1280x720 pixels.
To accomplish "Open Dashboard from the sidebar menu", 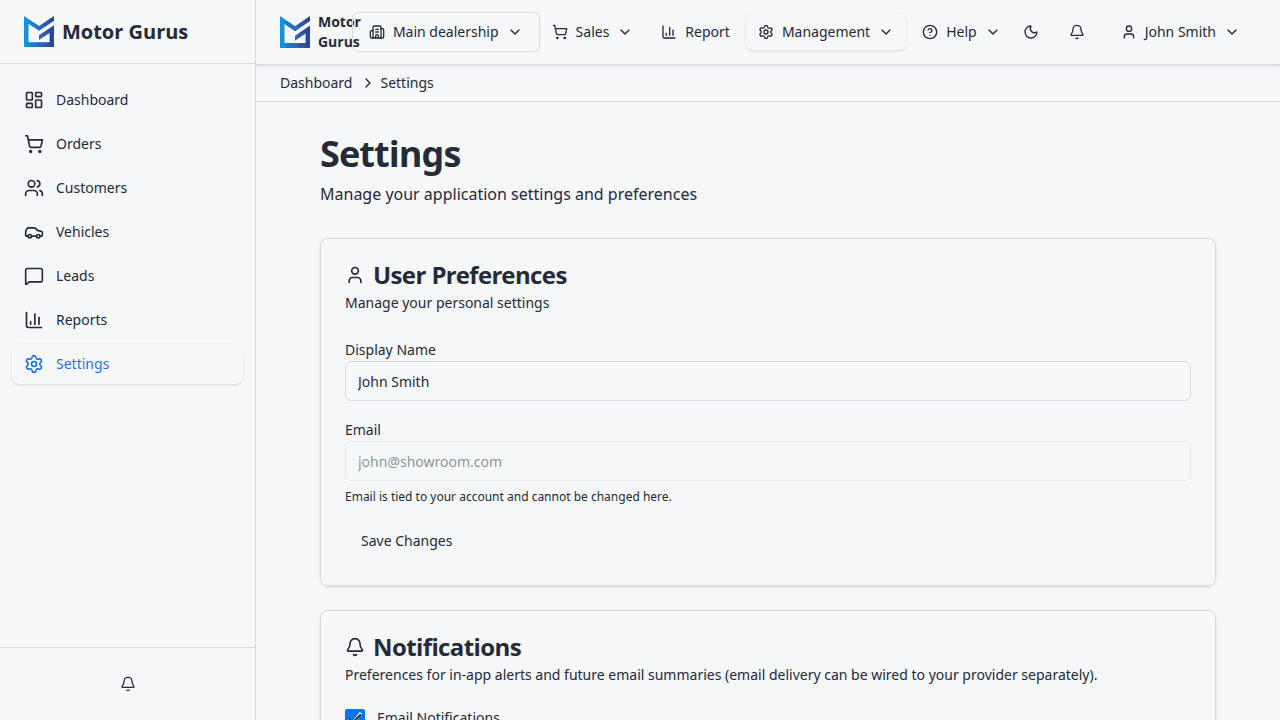I will click(x=127, y=100).
